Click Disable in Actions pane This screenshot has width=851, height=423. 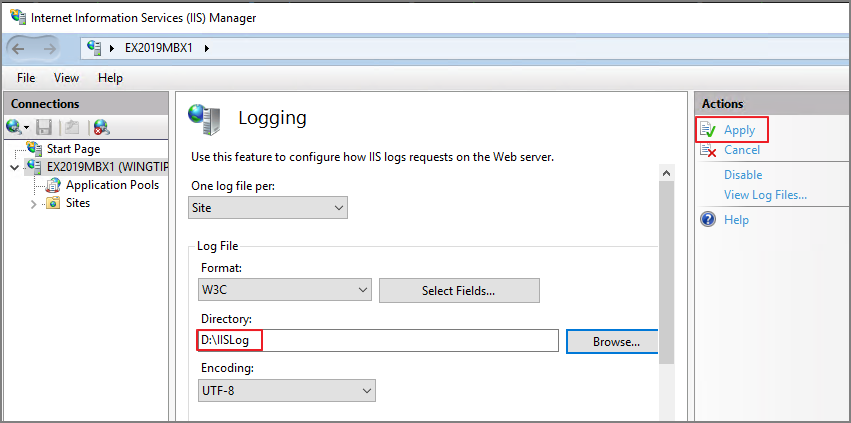(x=743, y=175)
